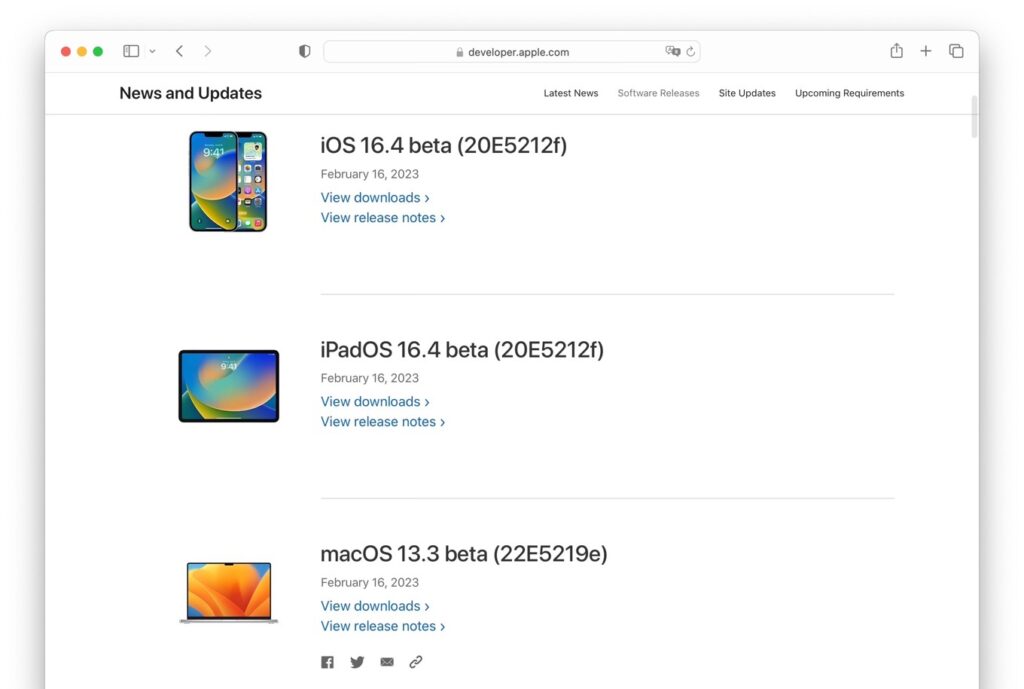This screenshot has width=1024, height=689.
Task: Open the translate icon in the address bar
Action: 672,51
